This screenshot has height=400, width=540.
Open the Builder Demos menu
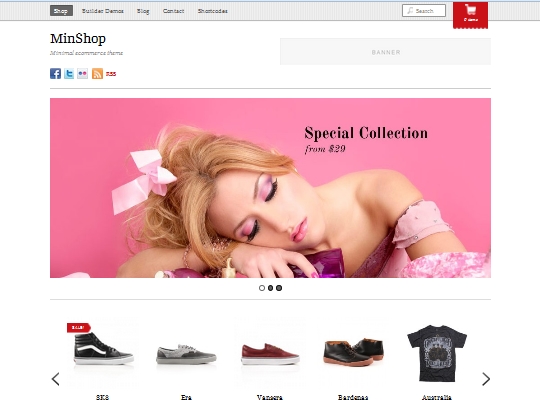click(x=103, y=11)
